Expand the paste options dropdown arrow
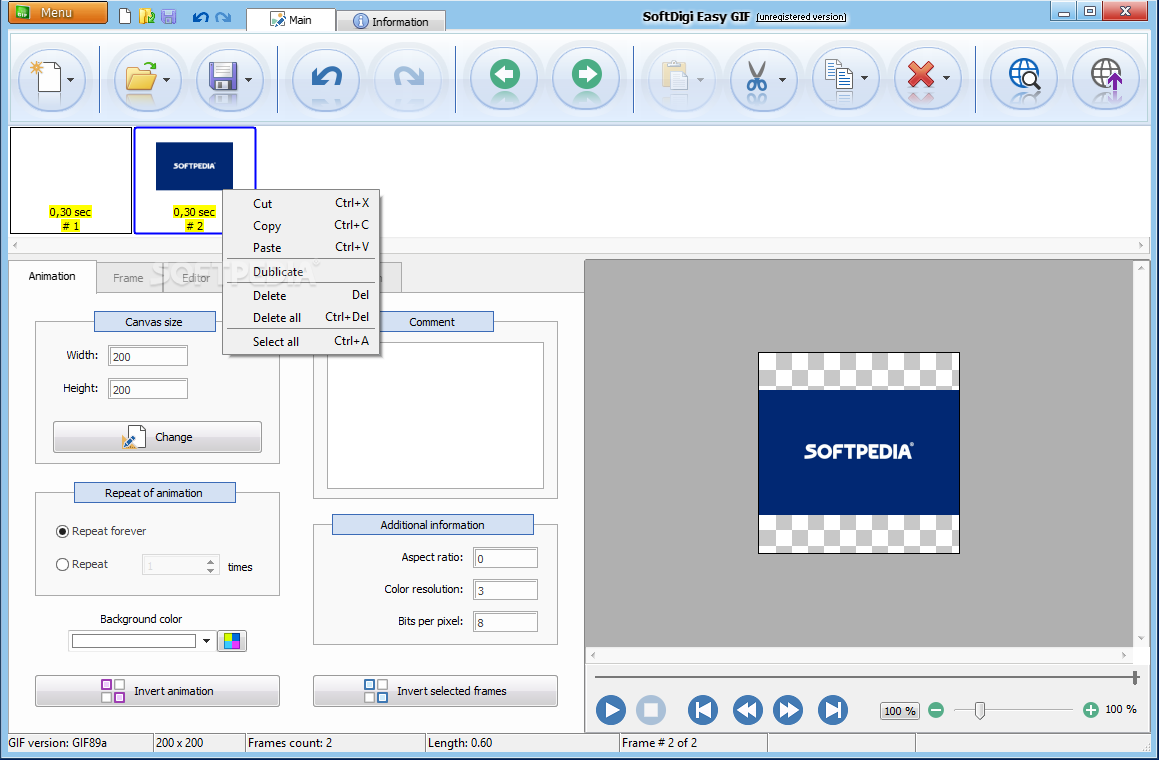Viewport: 1159px width, 760px height. pyautogui.click(x=700, y=80)
